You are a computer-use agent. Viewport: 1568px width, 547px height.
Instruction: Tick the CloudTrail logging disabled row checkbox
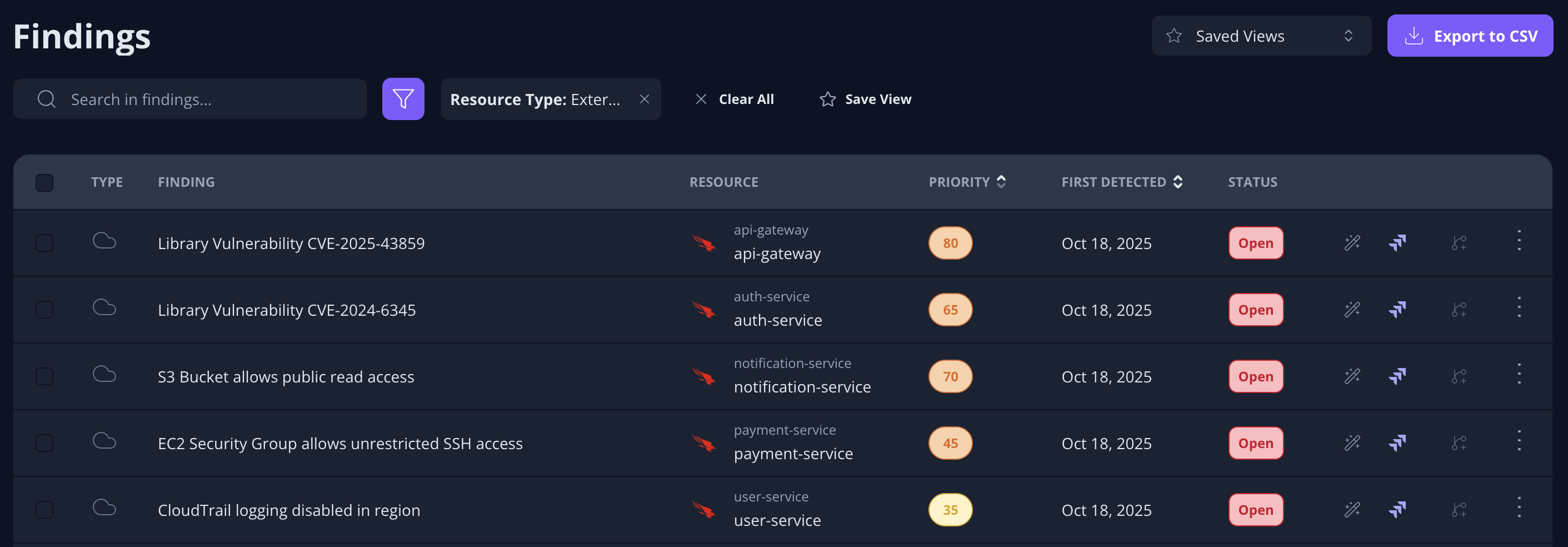(44, 510)
